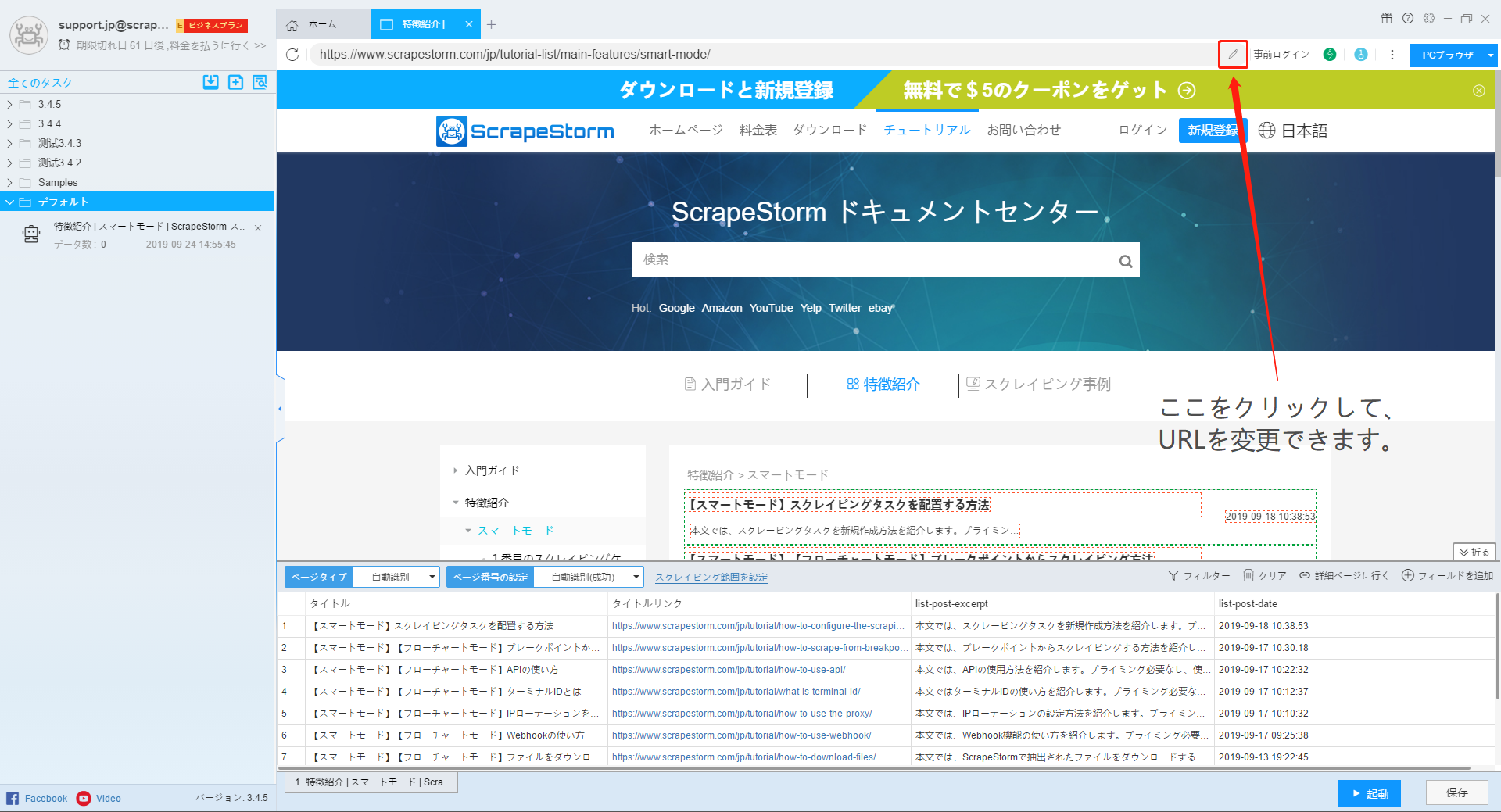Open the PCブラウザ dropdown arrow
The width and height of the screenshot is (1501, 812).
coord(1490,55)
